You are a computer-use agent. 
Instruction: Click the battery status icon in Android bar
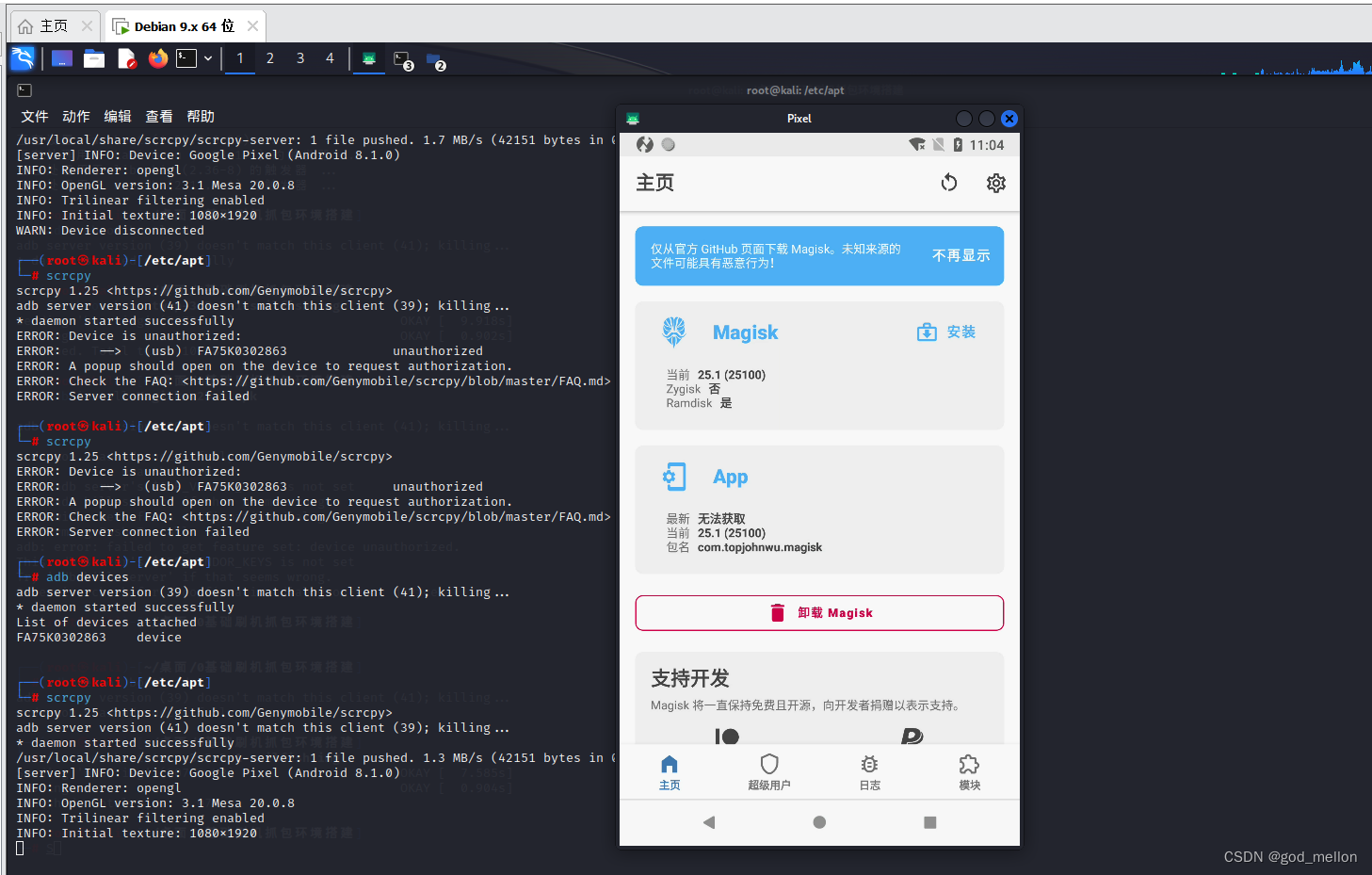959,144
